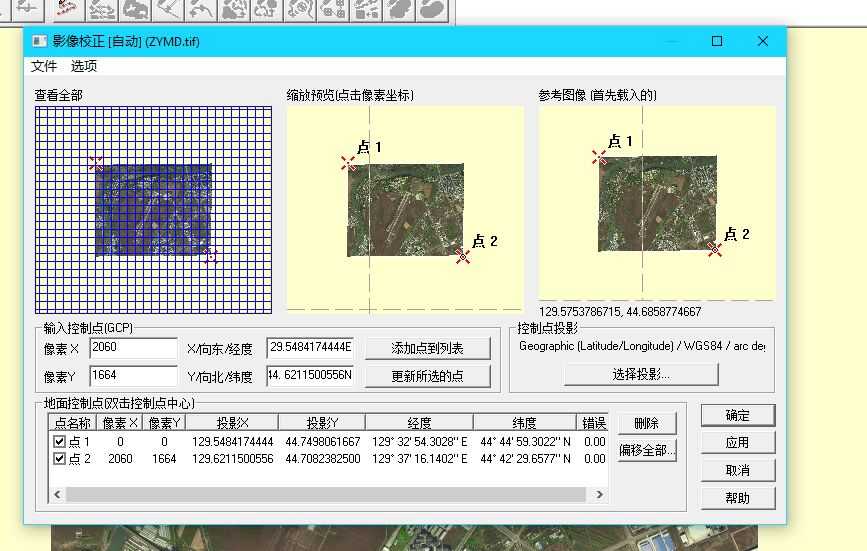Click the GCP list scroll-right arrow
This screenshot has width=867, height=551.
tap(599, 495)
